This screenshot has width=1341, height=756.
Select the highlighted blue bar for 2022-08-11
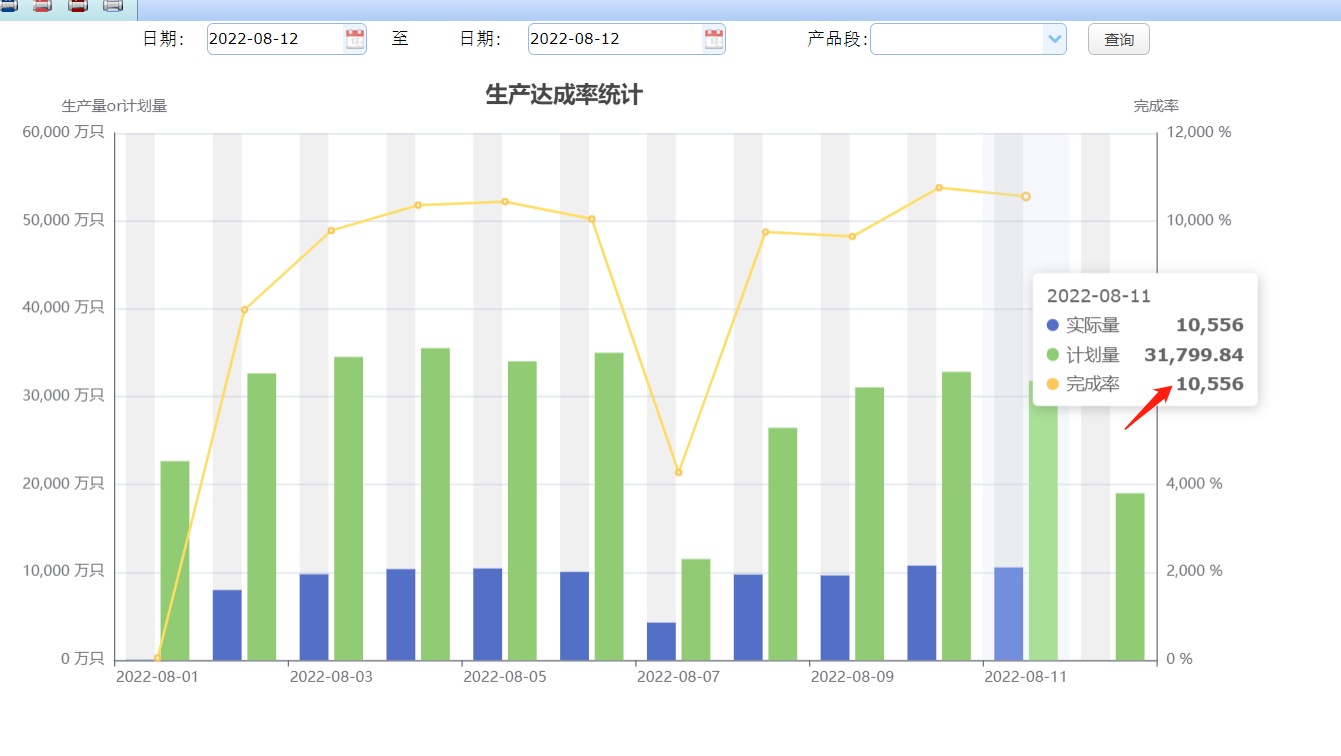click(1008, 613)
